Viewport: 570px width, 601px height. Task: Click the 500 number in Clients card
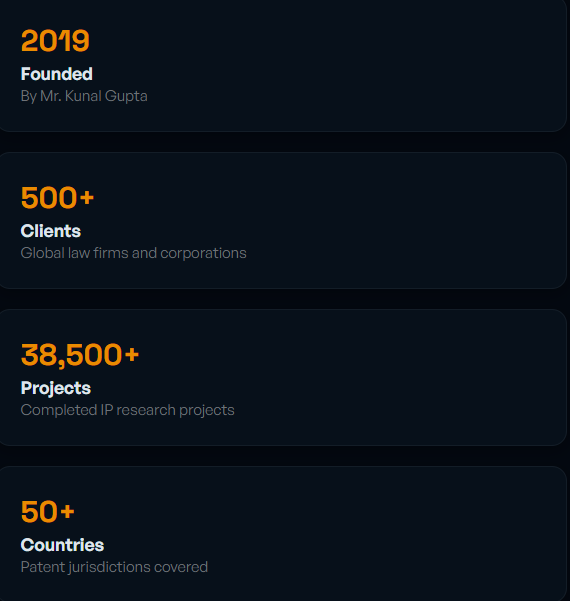pos(49,198)
